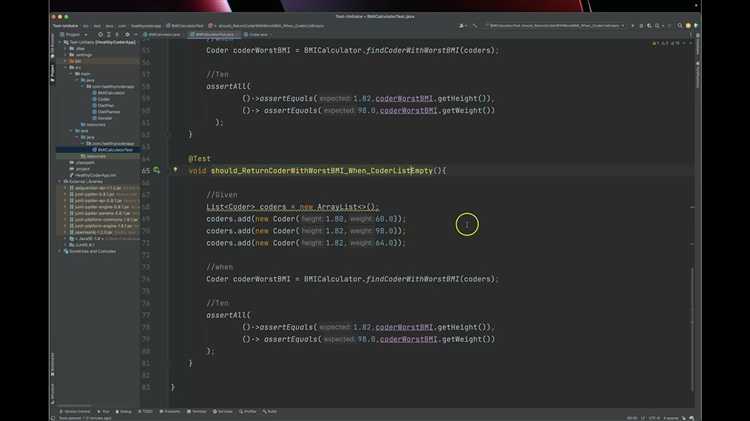
Task: Click the Build project hammer icon
Action: pos(475,25)
